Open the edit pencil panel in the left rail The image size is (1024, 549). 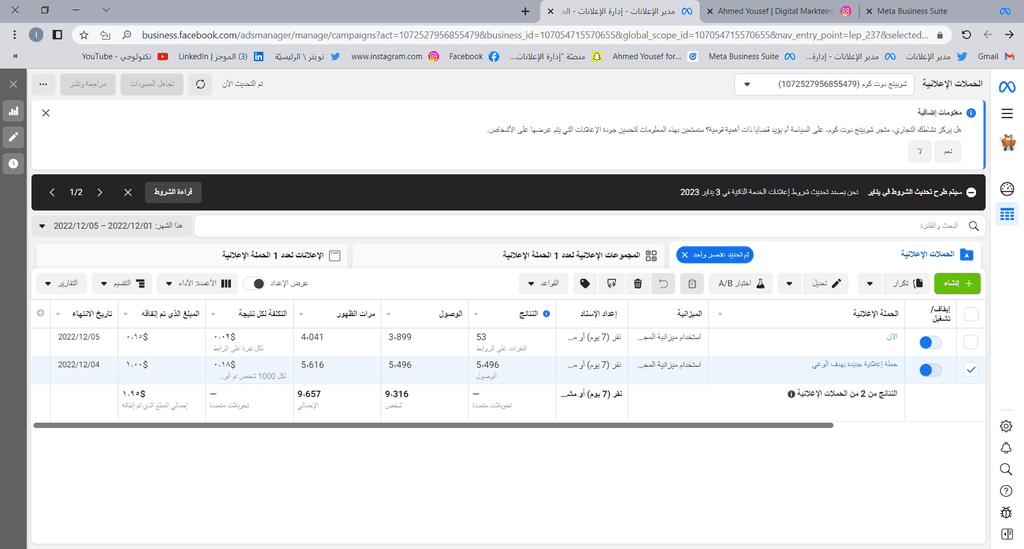pos(13,137)
